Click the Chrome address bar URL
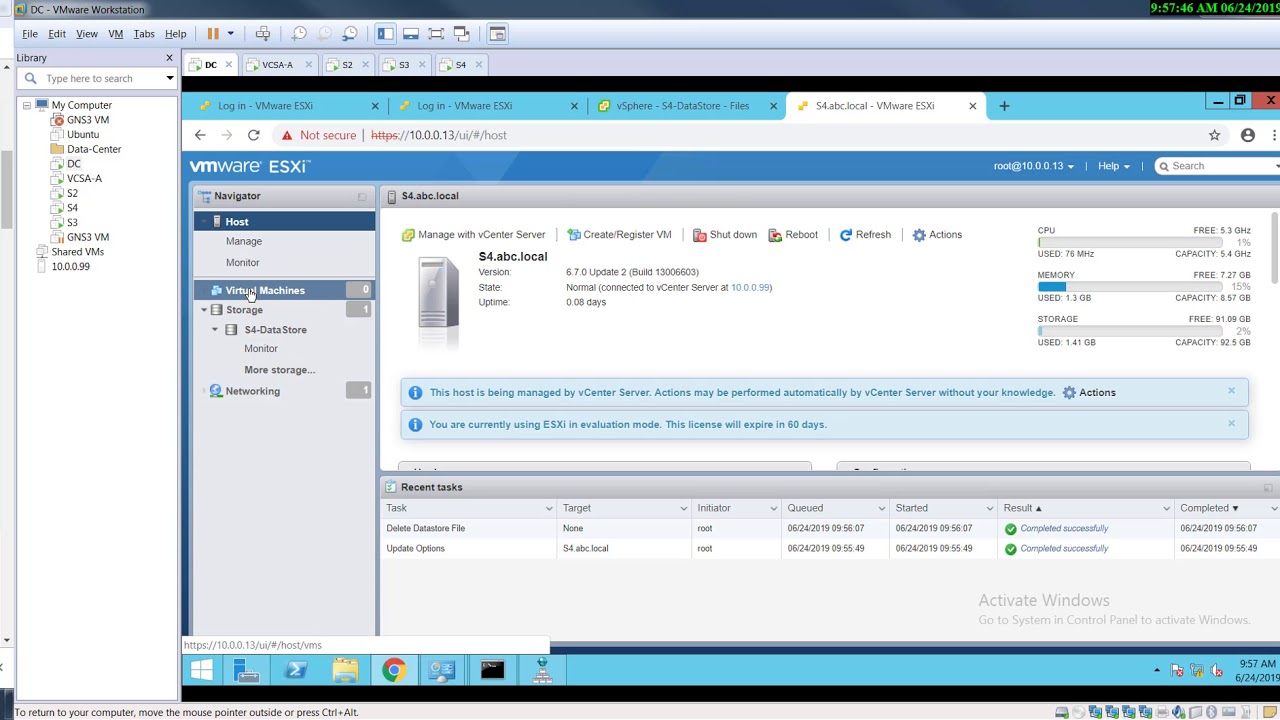 [x=439, y=135]
